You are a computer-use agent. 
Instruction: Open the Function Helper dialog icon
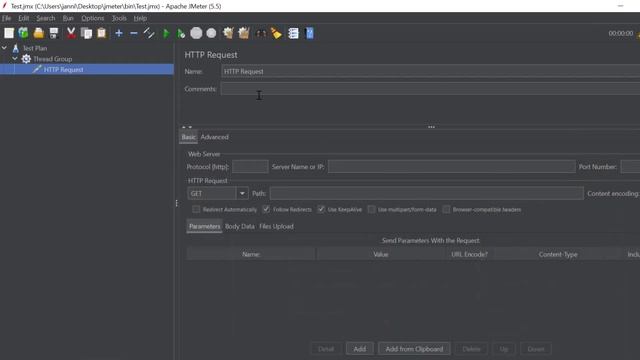(293, 33)
